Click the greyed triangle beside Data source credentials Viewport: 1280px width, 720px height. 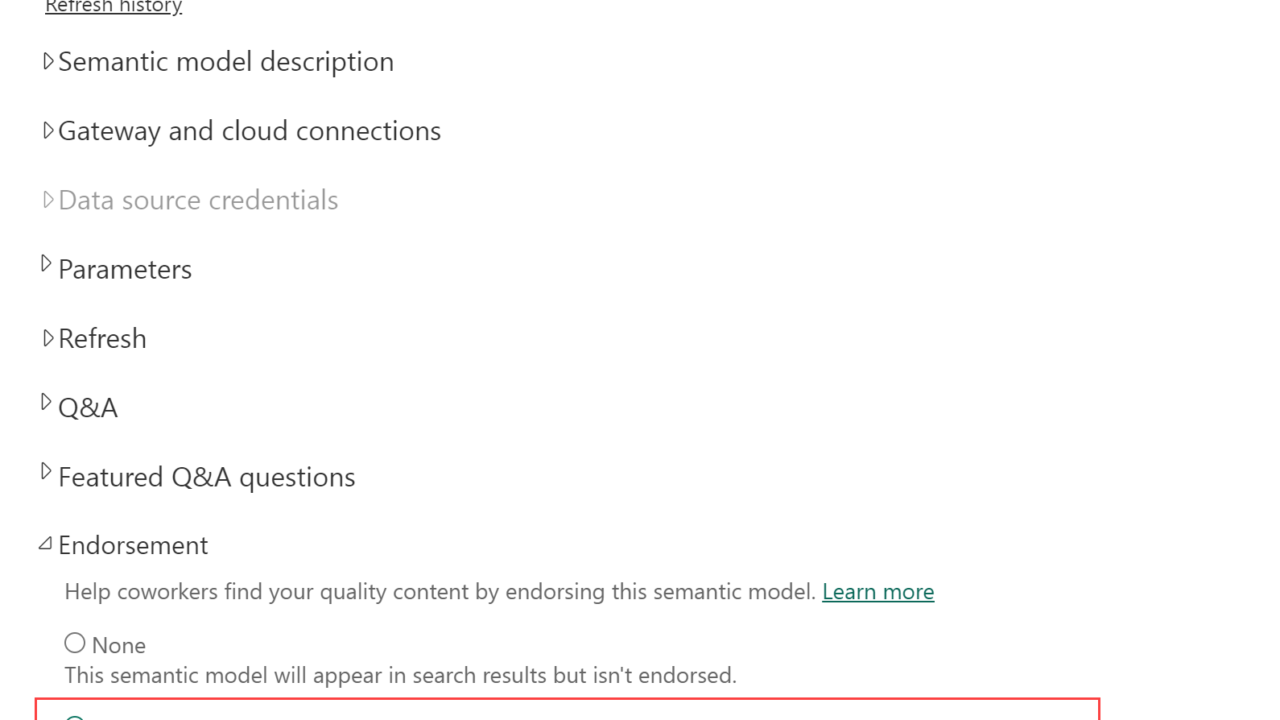pyautogui.click(x=47, y=200)
